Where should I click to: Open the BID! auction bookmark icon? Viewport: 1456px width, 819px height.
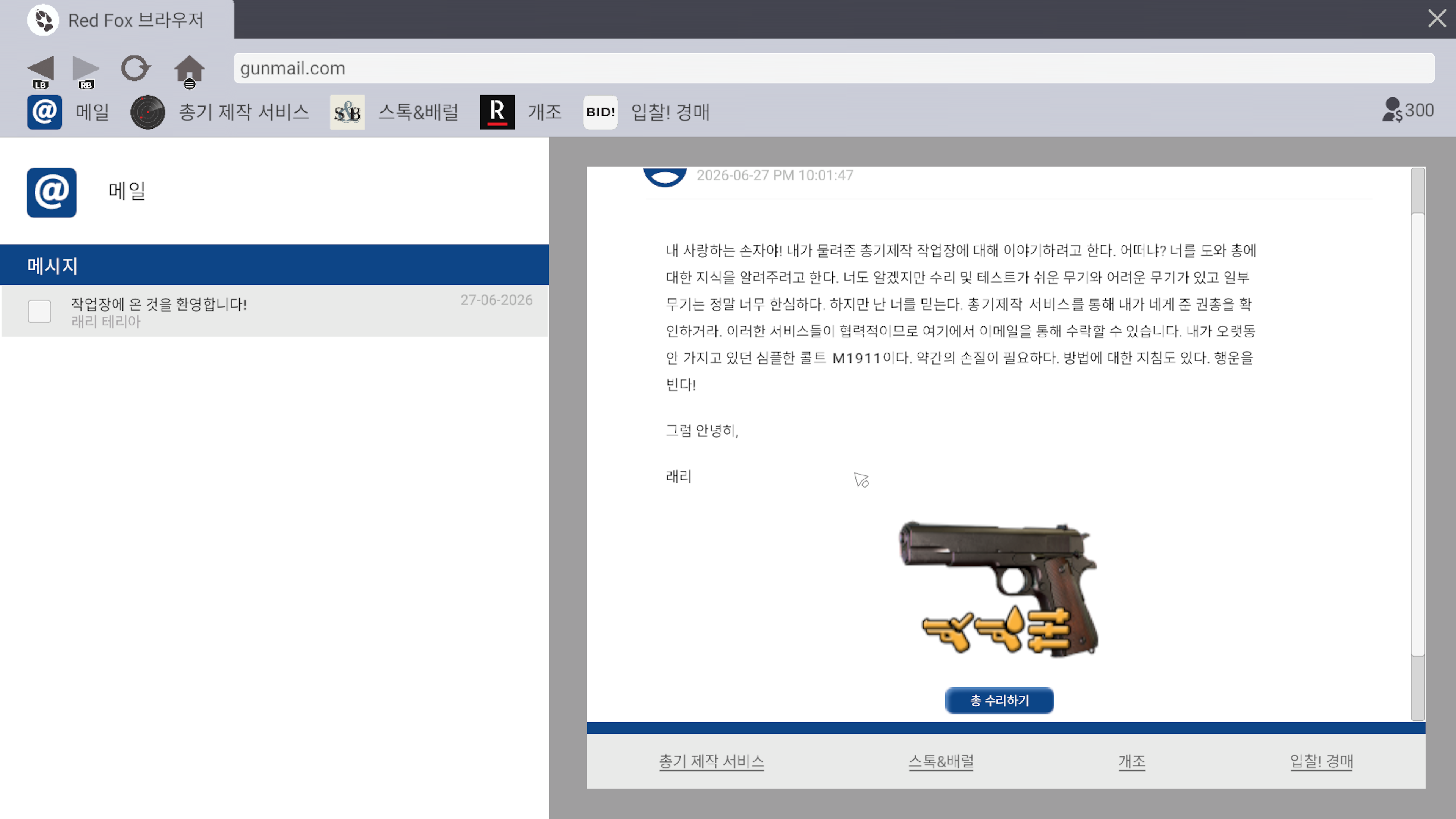[x=600, y=112]
